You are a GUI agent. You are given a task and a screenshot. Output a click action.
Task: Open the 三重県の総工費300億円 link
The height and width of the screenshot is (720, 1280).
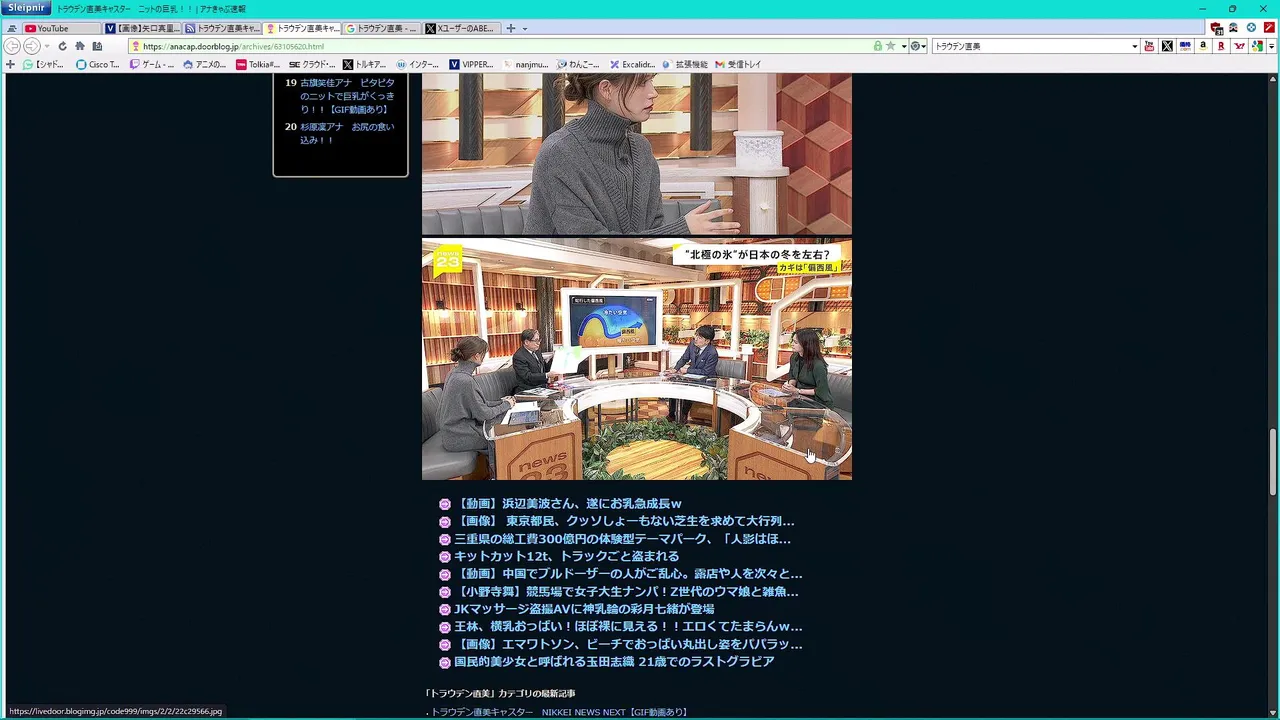[622, 539]
